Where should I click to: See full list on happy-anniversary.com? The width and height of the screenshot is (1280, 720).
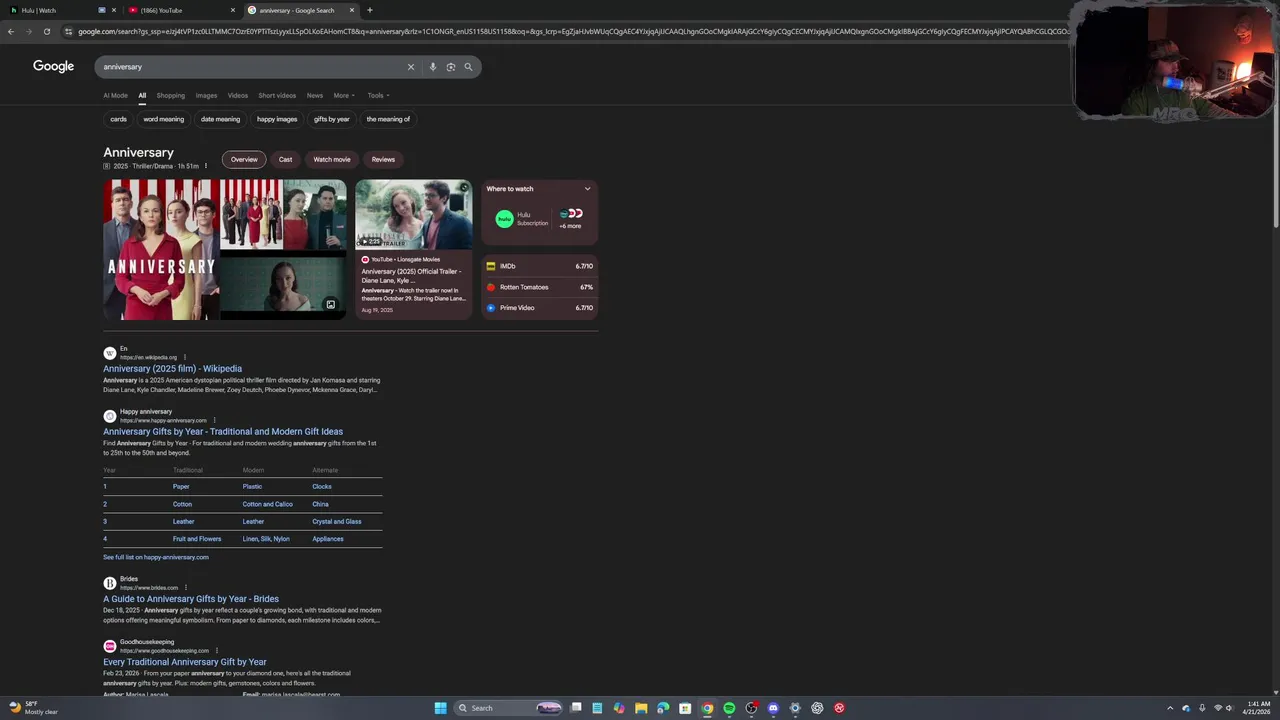click(x=156, y=557)
